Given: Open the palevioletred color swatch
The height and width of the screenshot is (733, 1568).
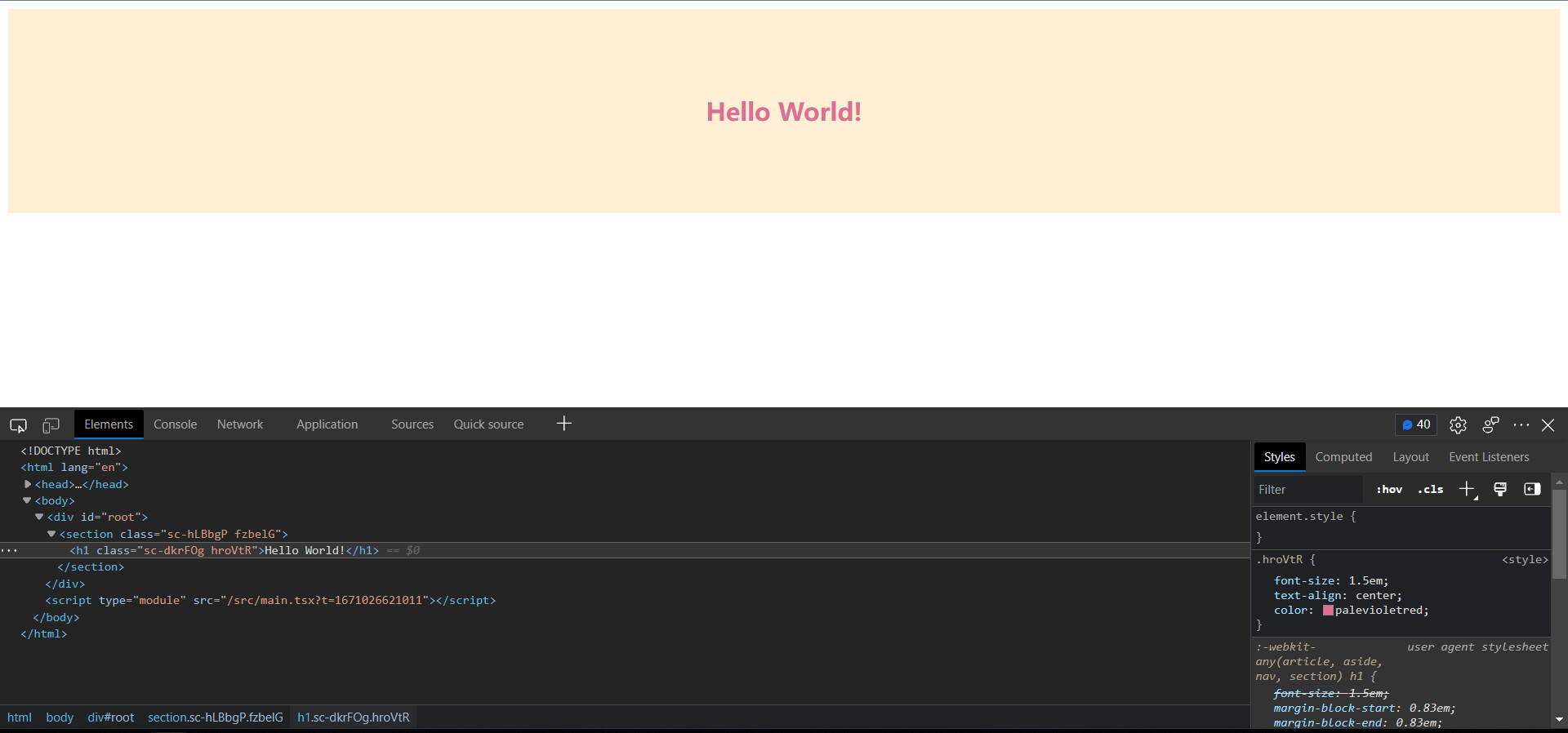Looking at the screenshot, I should click(x=1328, y=611).
